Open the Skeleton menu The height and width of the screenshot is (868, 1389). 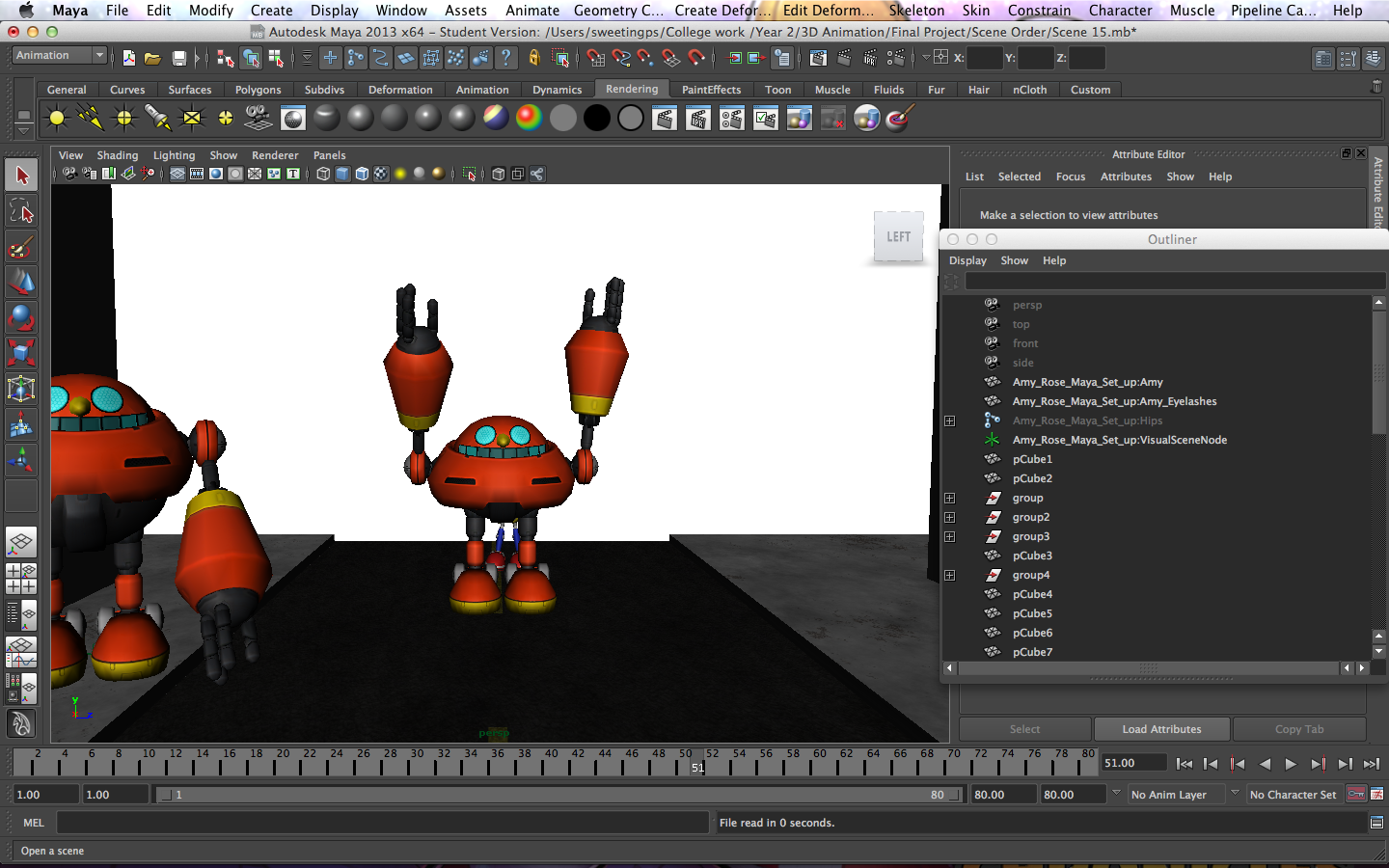click(916, 11)
